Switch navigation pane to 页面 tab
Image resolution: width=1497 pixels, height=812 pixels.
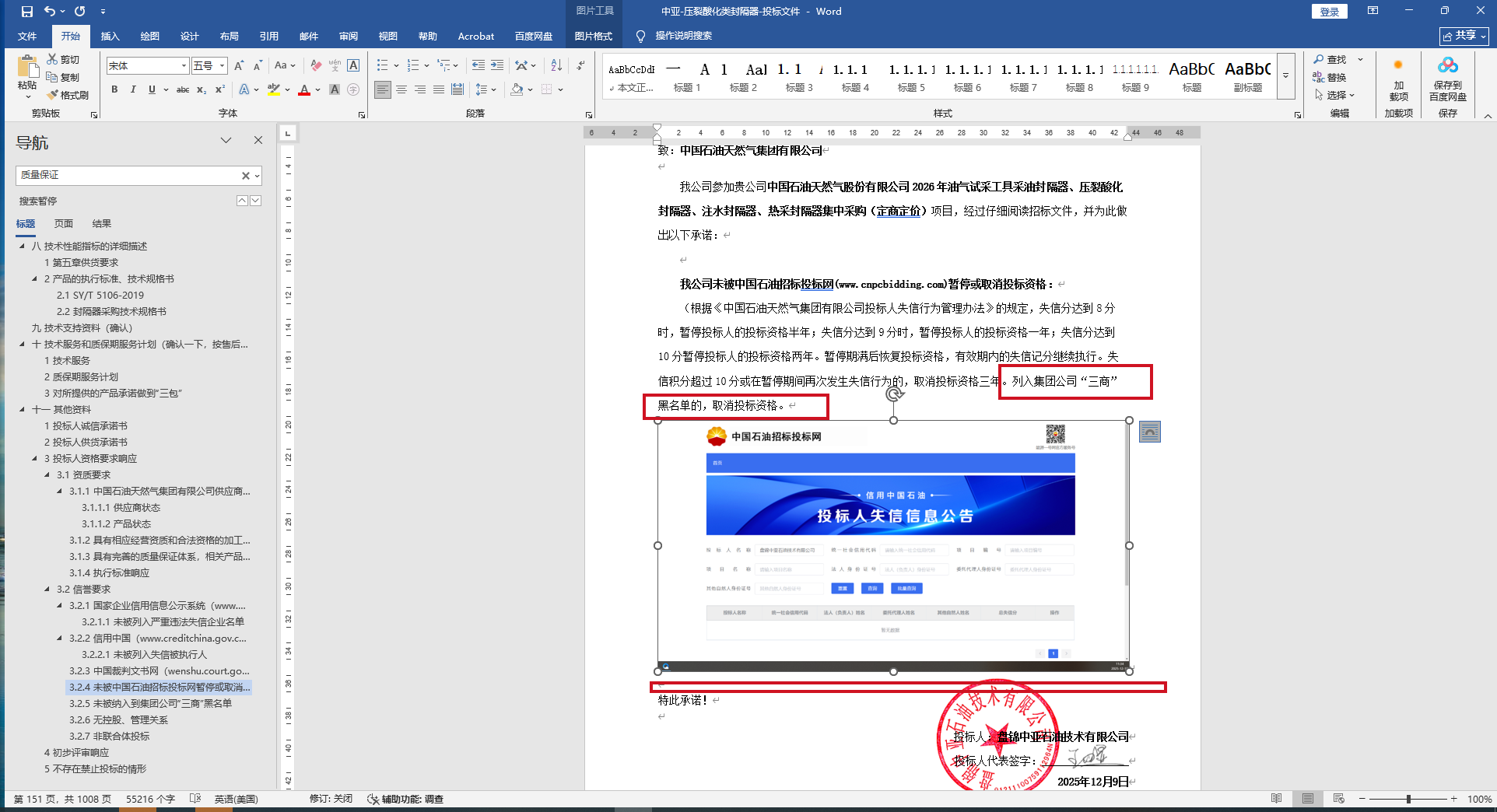point(64,223)
